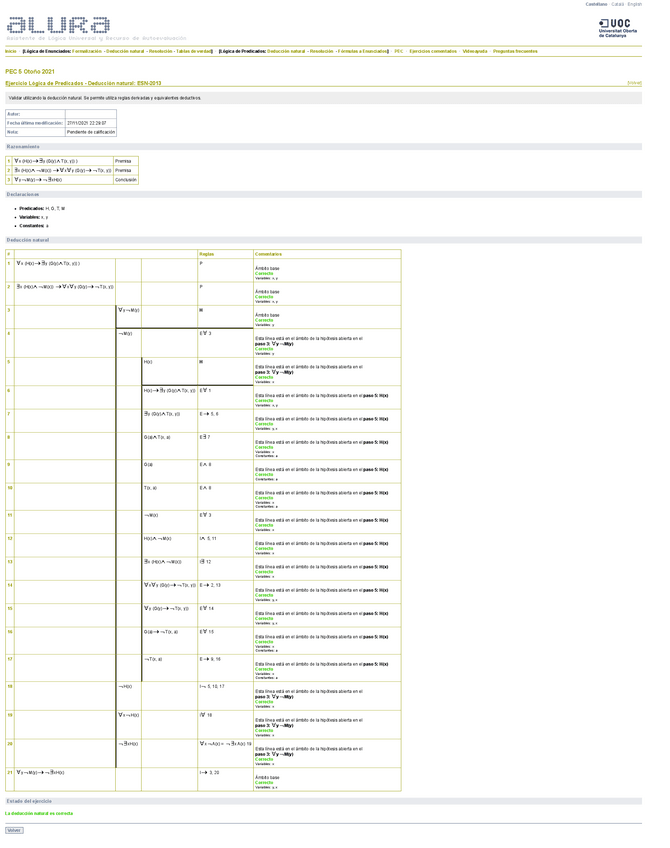Switch language to Català
Image resolution: width=670 pixels, height=848 pixels.
tap(618, 4)
